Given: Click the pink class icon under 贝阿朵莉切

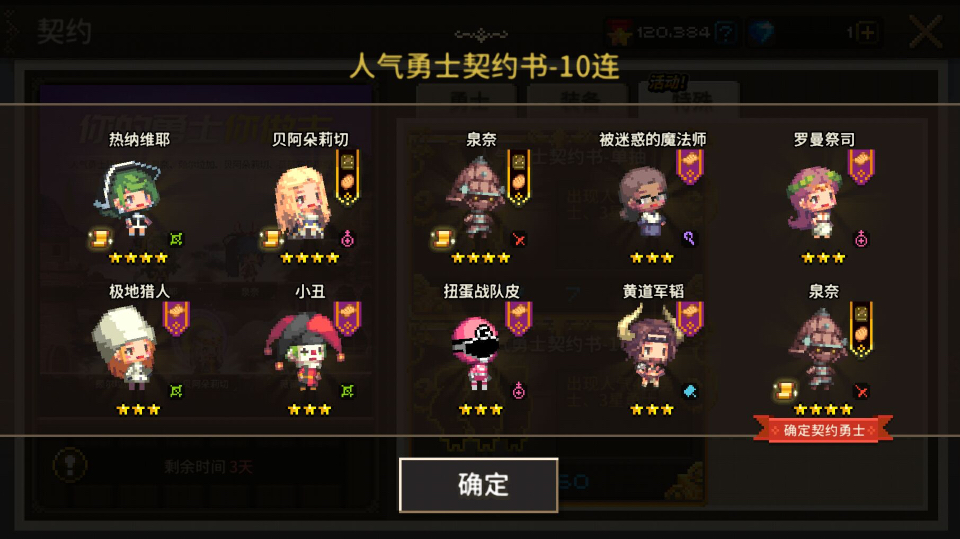Looking at the screenshot, I should tap(347, 239).
